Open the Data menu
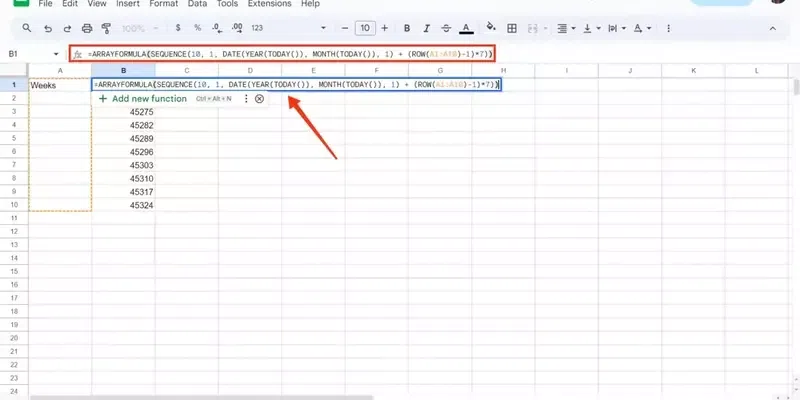The height and width of the screenshot is (400, 800). tap(197, 4)
